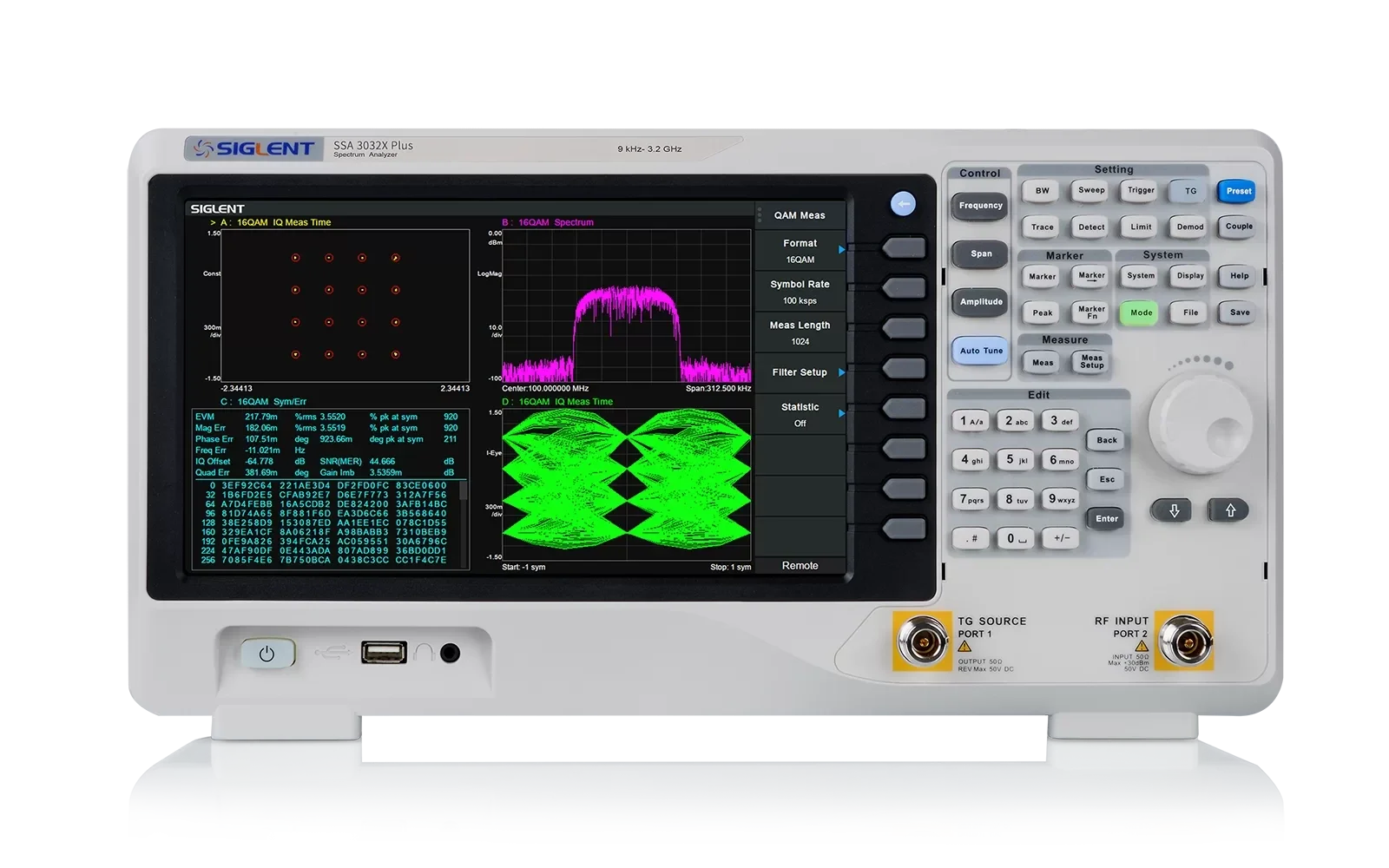Click keypad key 1
Screen dimensions: 1389x868
coord(971,421)
